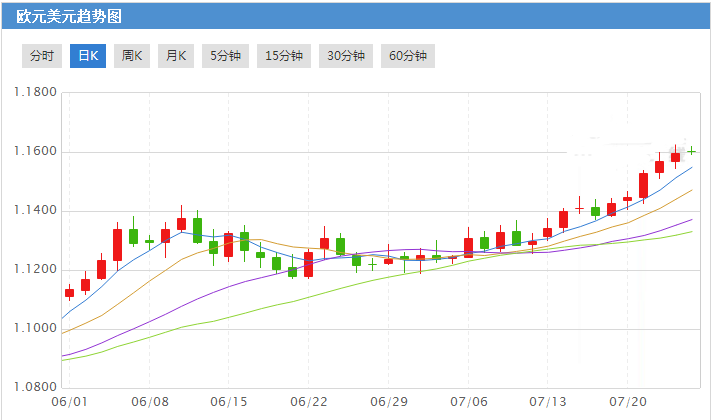The height and width of the screenshot is (420, 712).
Task: Select the 06/22 date on the axis
Action: [309, 401]
